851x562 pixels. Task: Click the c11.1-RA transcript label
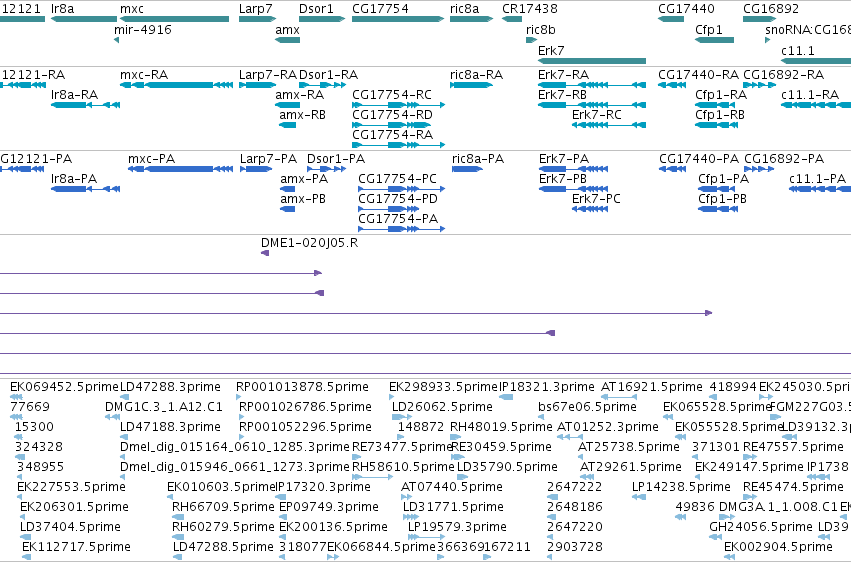click(810, 94)
